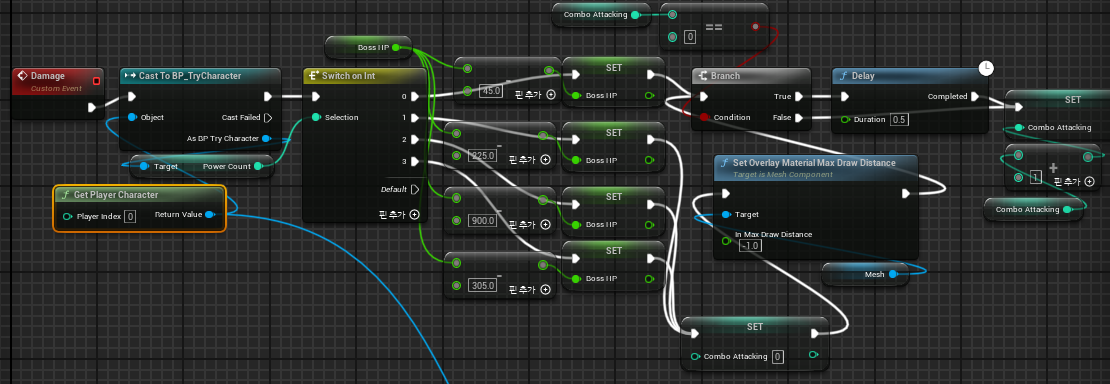
Task: Edit the 825.0 subtract value field
Action: click(482, 155)
